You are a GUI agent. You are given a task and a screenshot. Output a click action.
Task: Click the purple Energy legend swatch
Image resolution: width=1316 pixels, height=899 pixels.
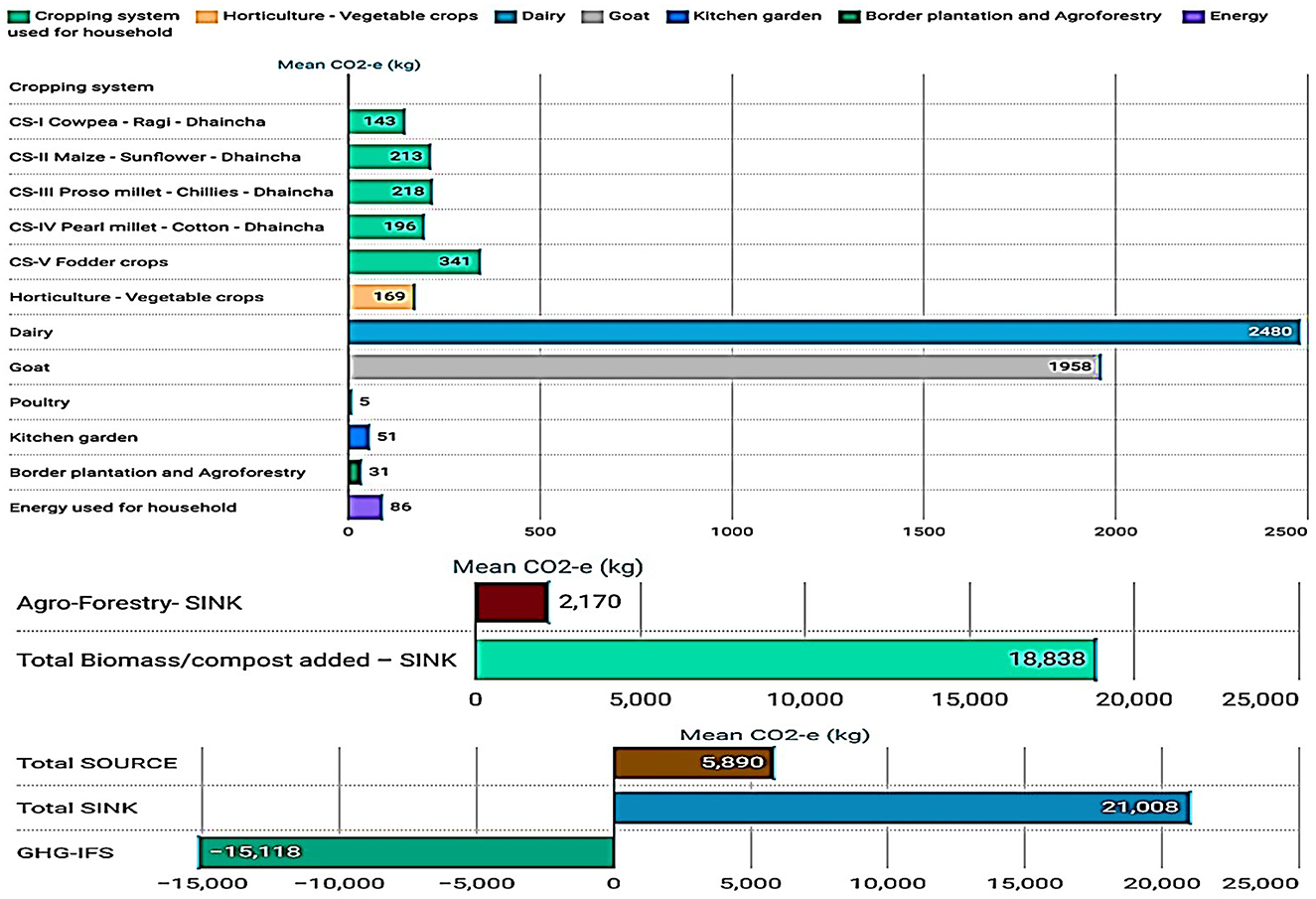point(1193,16)
